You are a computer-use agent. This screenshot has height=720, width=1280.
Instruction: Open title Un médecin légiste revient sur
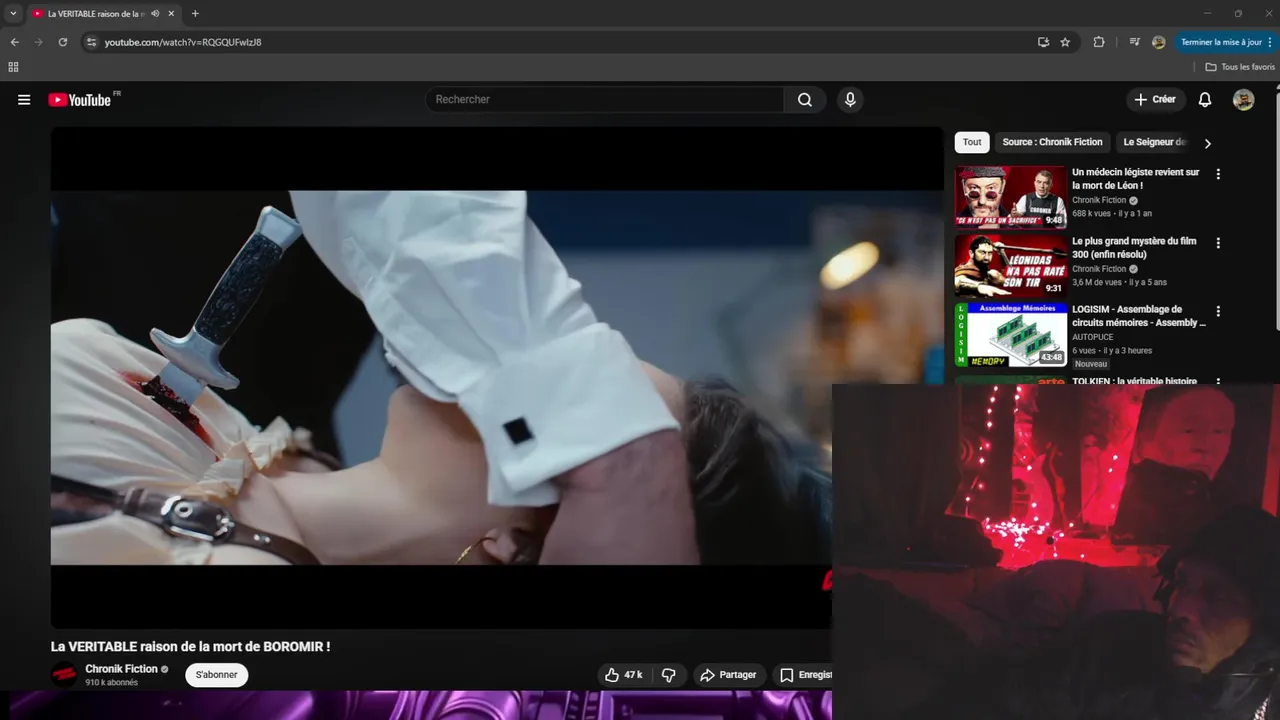pyautogui.click(x=1136, y=179)
